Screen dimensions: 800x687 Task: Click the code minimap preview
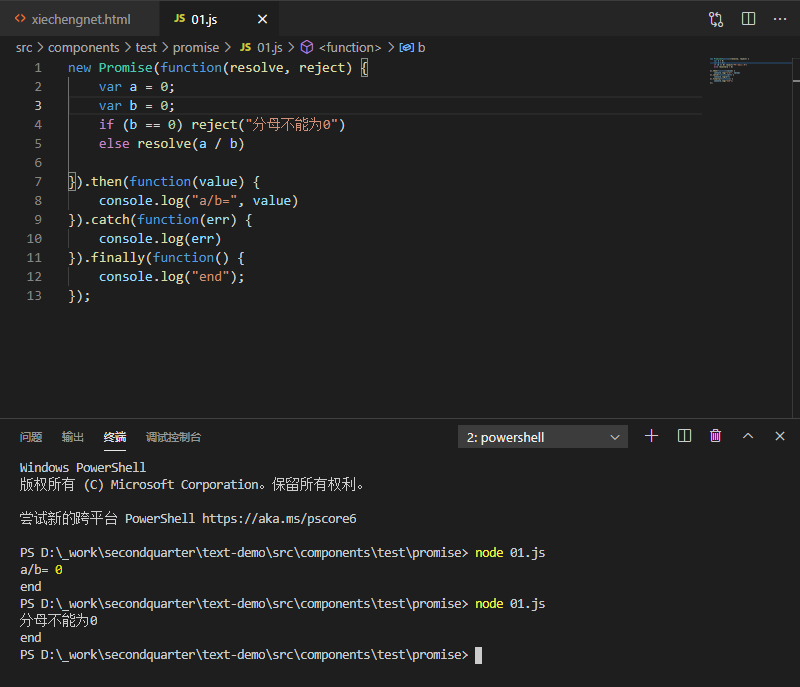pyautogui.click(x=730, y=70)
